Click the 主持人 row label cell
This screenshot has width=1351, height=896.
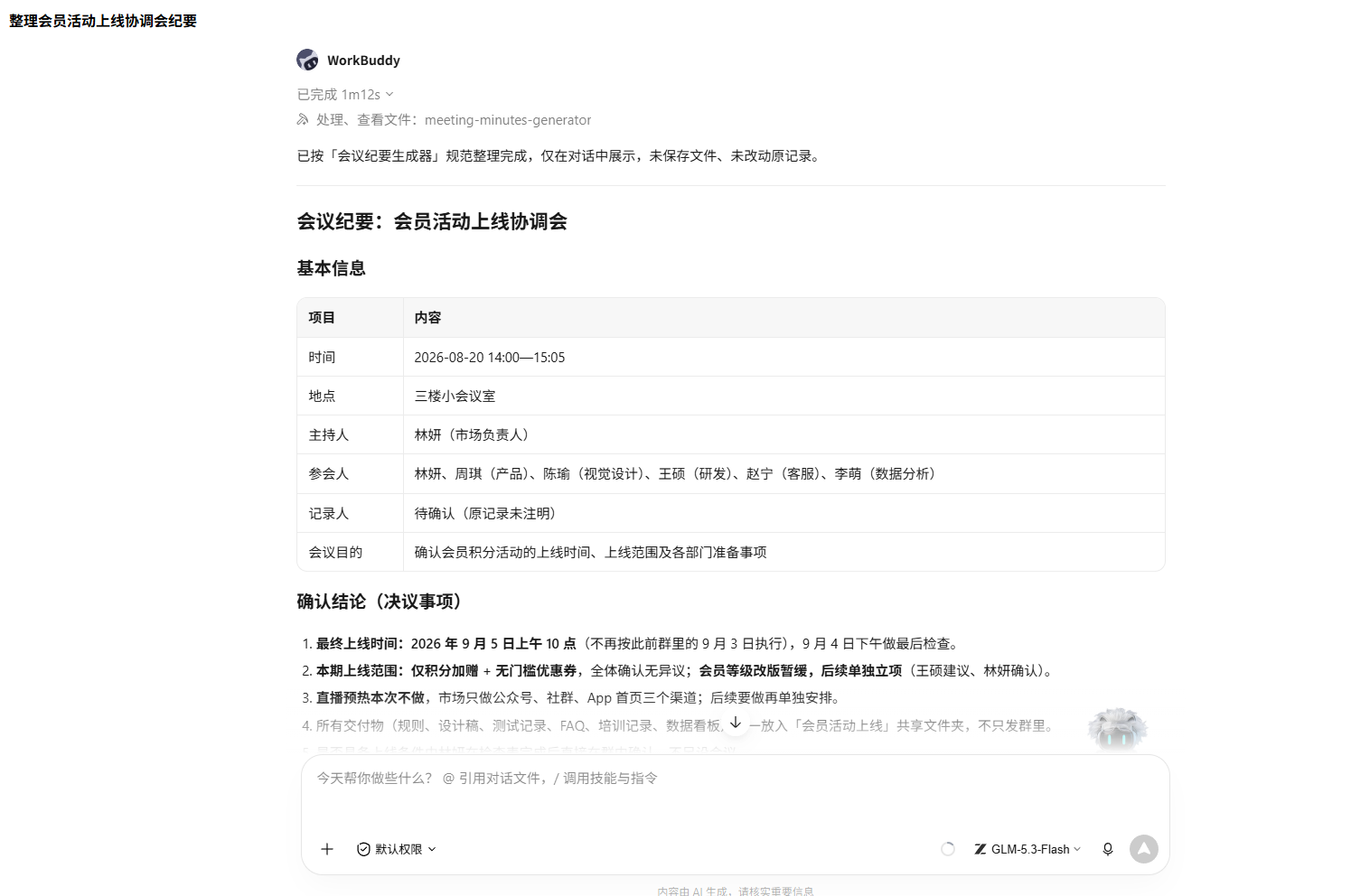350,434
